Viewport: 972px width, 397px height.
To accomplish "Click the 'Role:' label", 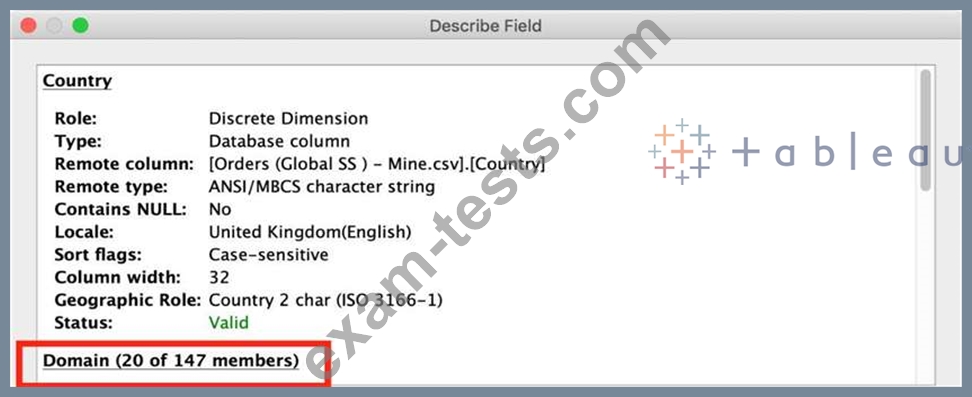I will point(76,118).
